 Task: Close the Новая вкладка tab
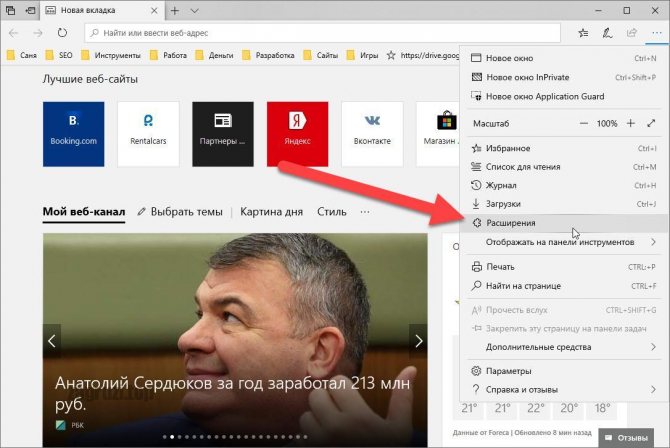pos(154,11)
